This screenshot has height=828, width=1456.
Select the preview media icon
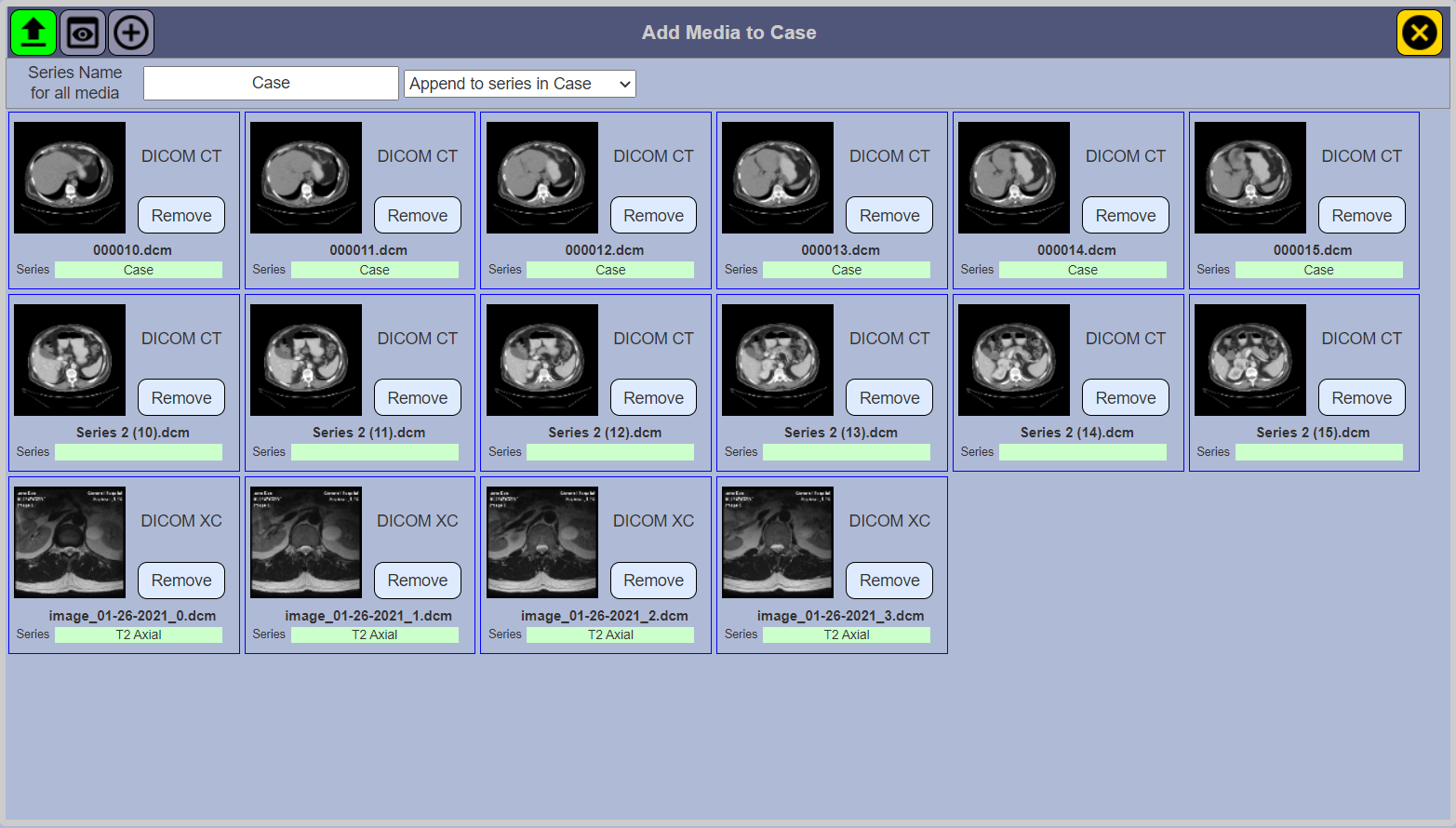(x=82, y=32)
